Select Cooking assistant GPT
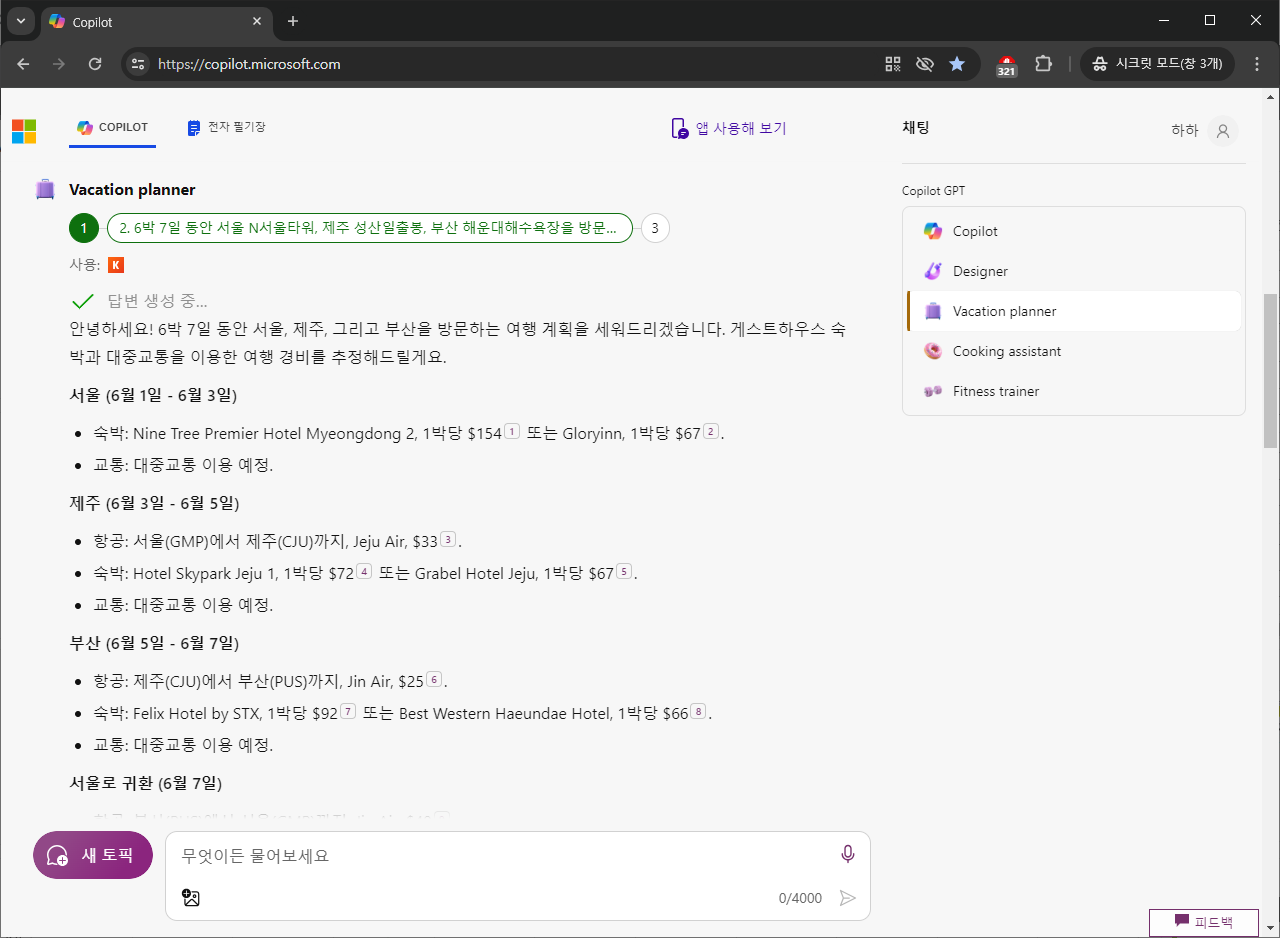Image resolution: width=1280 pixels, height=938 pixels. 1074,351
